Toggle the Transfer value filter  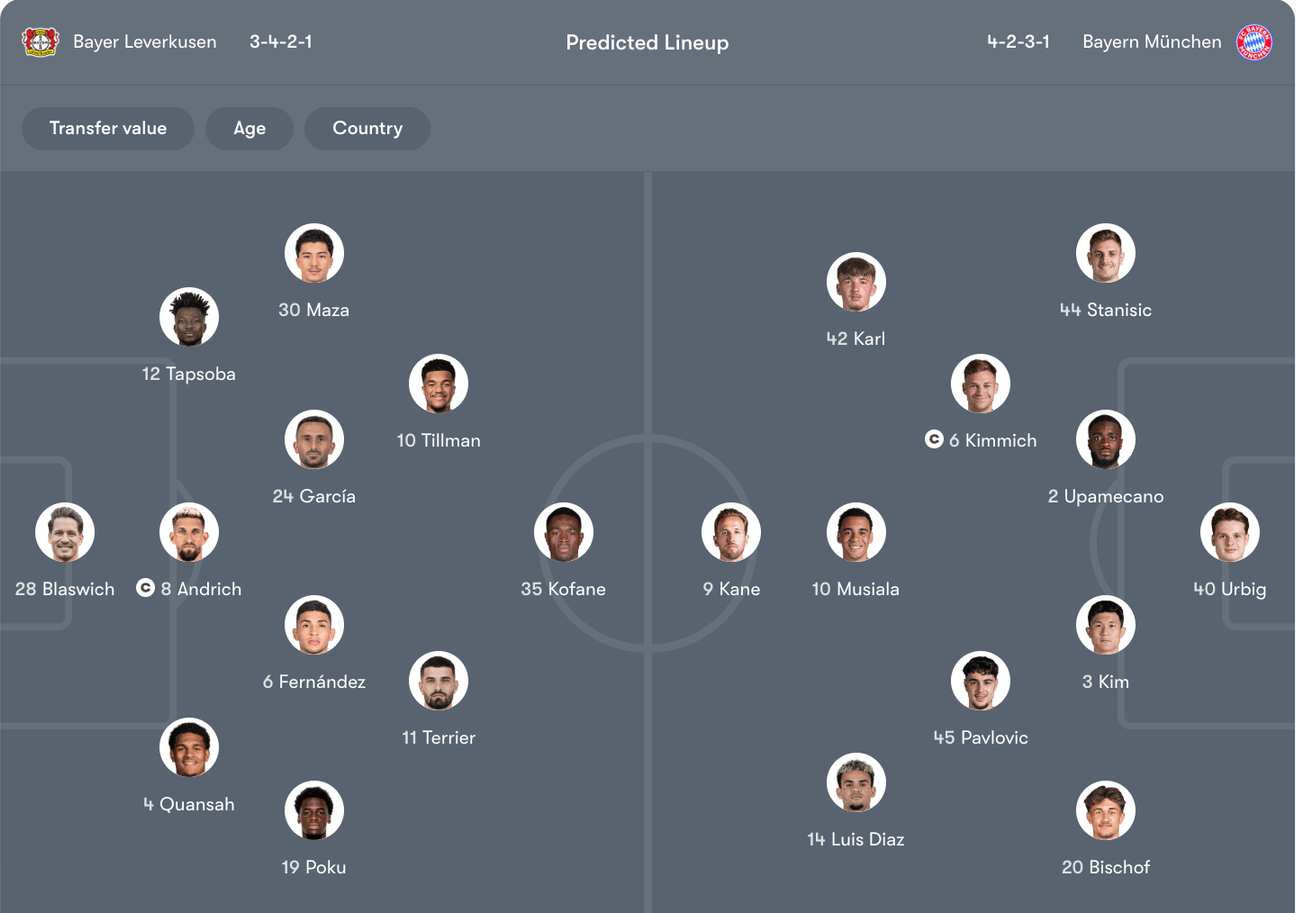[108, 128]
